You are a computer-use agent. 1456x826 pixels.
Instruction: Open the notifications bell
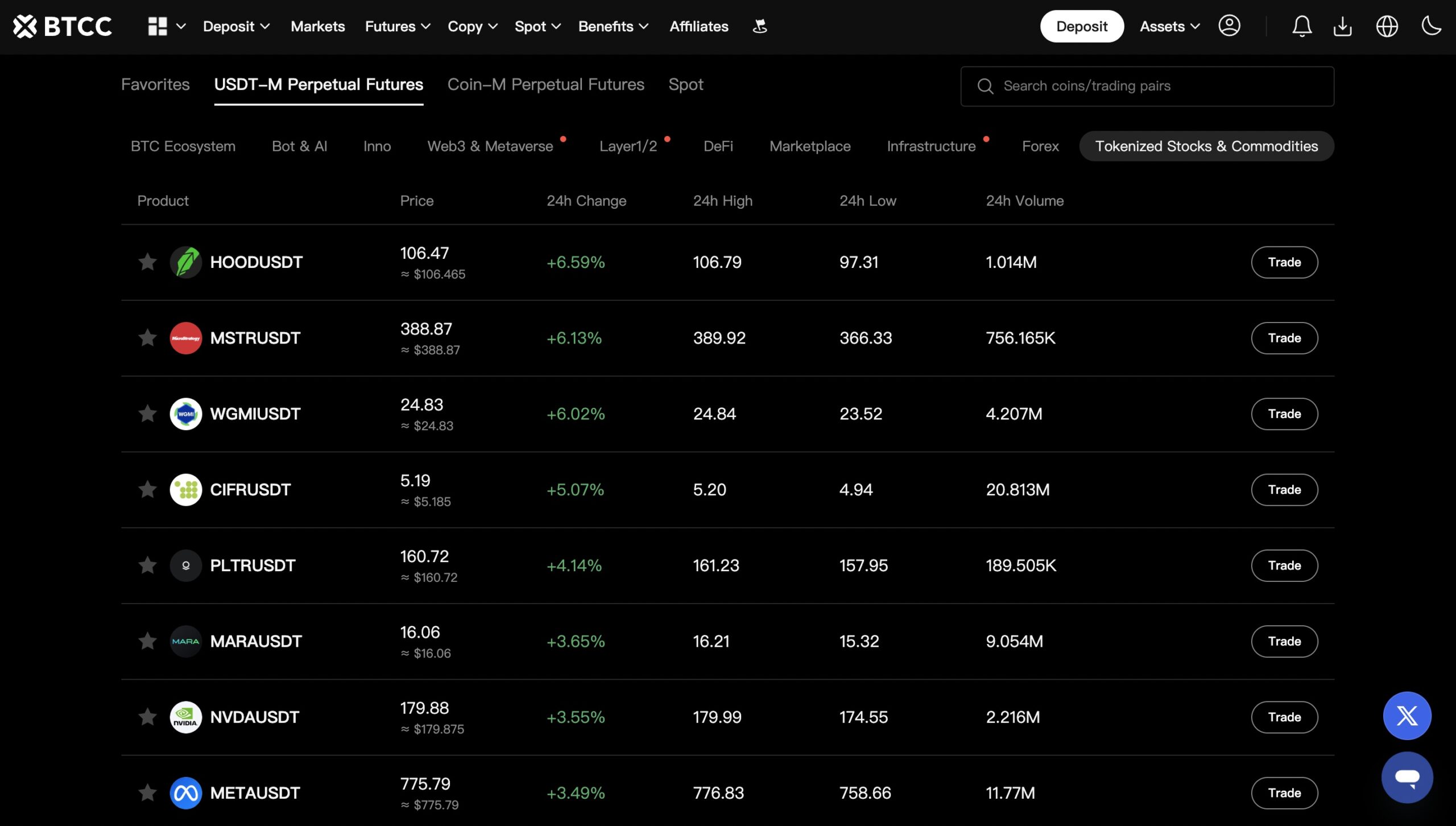coord(1302,26)
